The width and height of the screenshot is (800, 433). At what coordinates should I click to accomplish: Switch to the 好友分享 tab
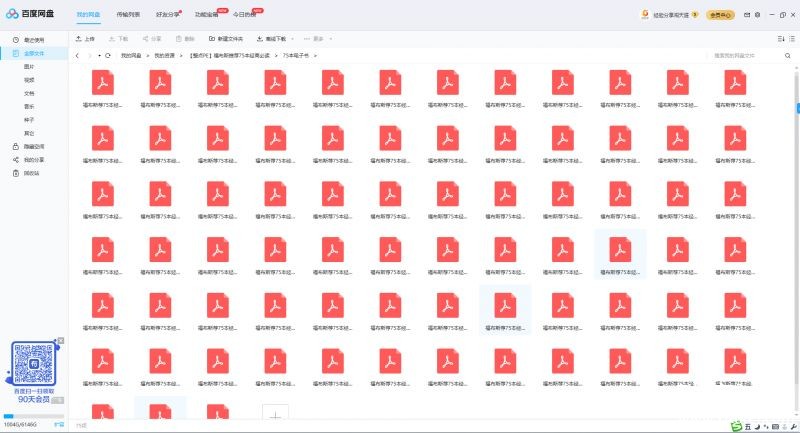pos(167,15)
